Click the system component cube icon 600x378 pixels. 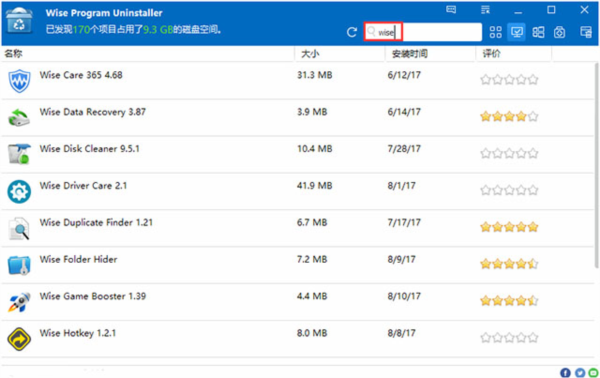(559, 32)
